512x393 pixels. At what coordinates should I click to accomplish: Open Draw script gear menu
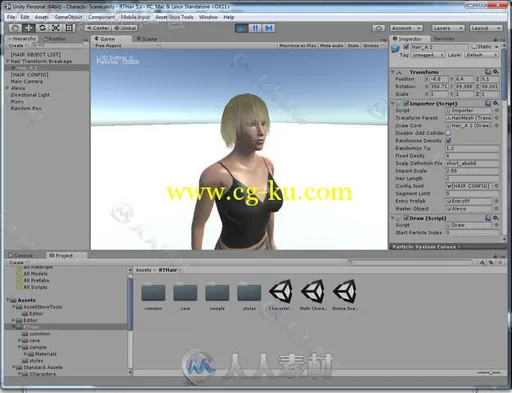click(496, 218)
